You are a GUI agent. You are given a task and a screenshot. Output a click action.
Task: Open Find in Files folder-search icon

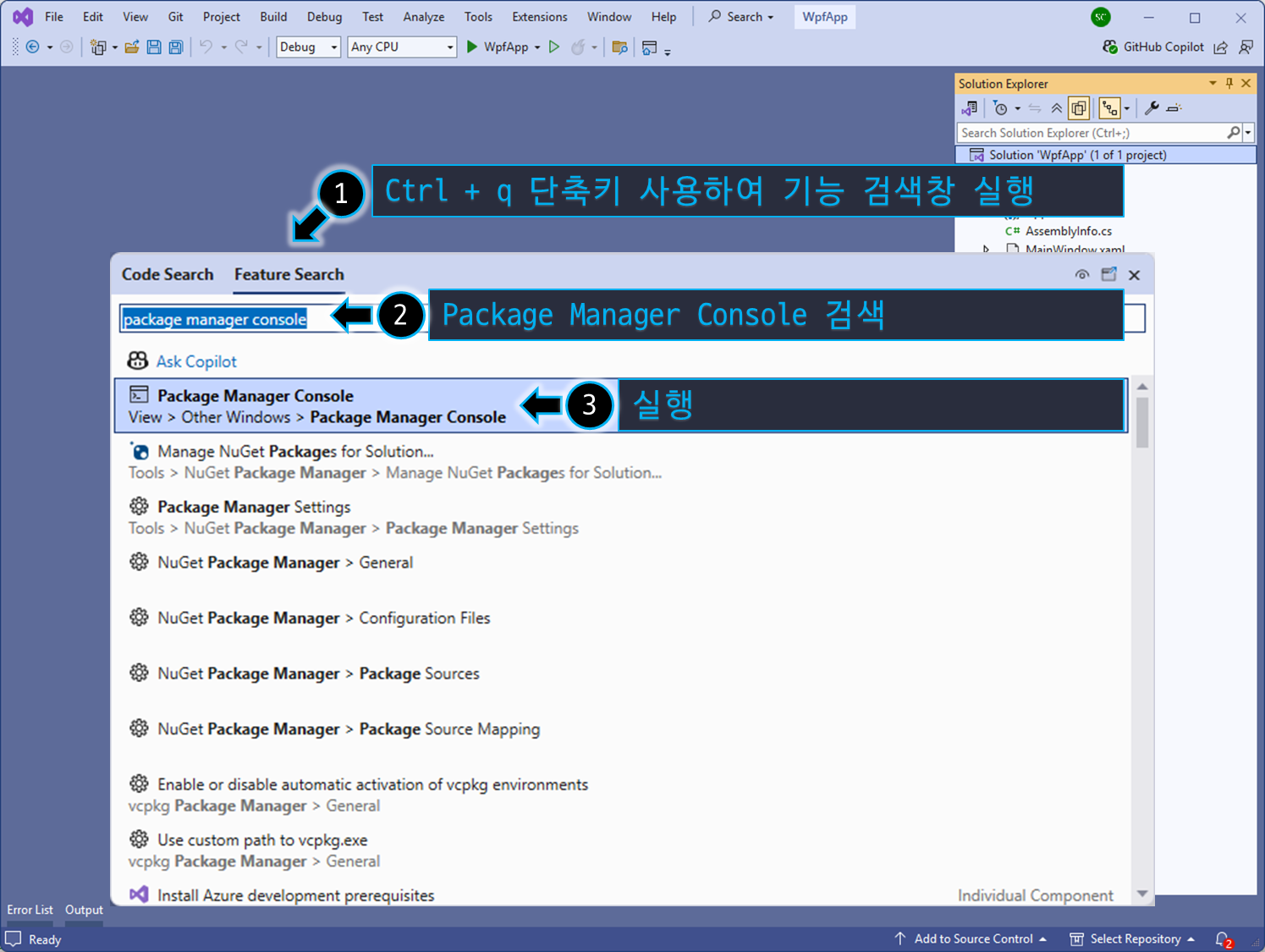[x=619, y=47]
